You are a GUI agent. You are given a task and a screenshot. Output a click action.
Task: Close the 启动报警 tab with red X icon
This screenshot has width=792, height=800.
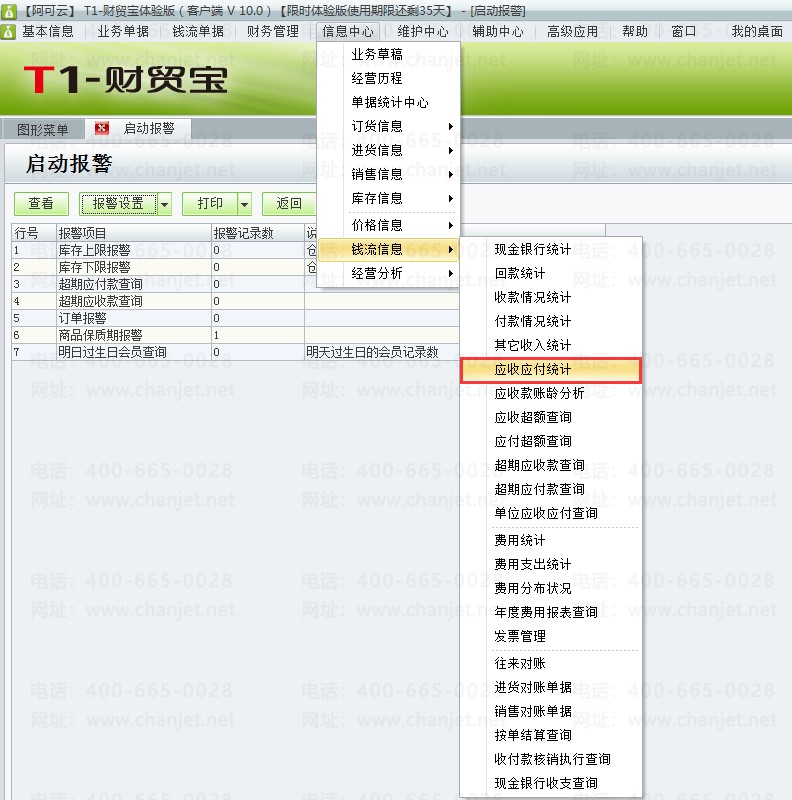[102, 128]
